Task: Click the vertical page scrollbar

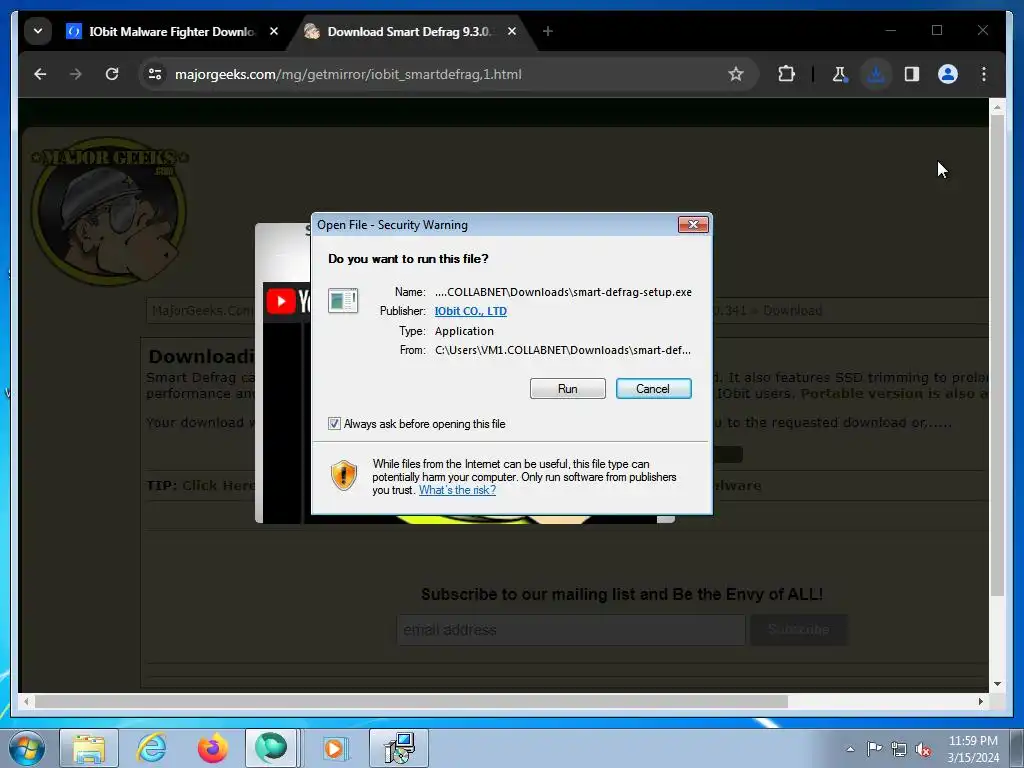Action: [x=997, y=355]
